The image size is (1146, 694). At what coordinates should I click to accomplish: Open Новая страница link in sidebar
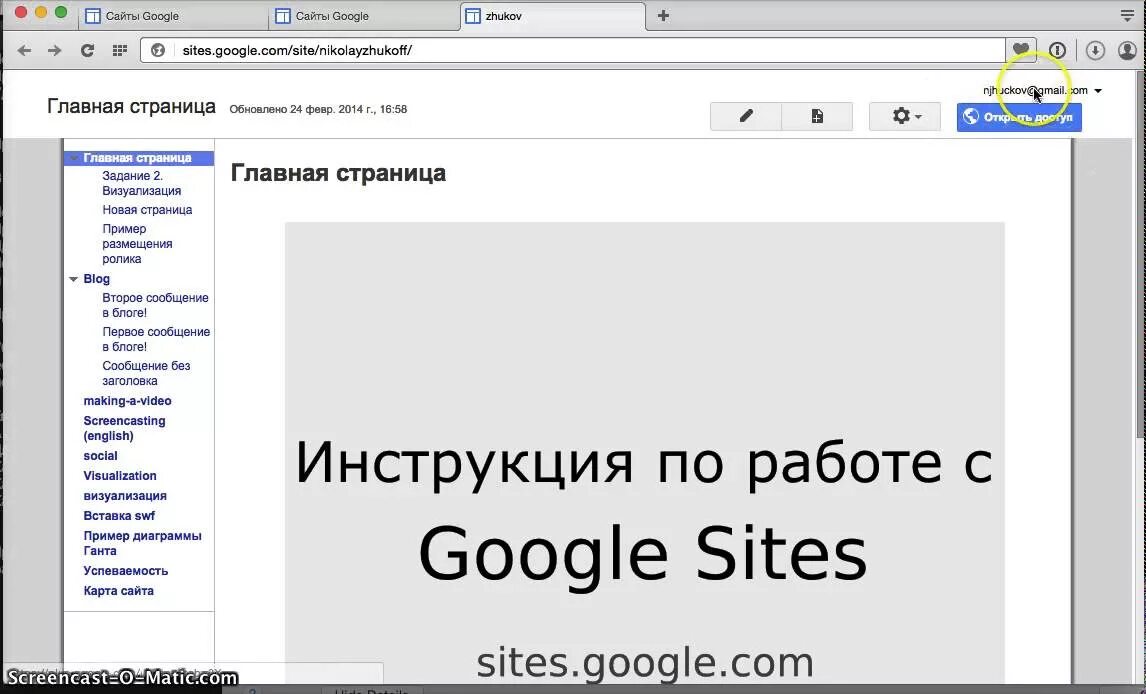pos(147,210)
